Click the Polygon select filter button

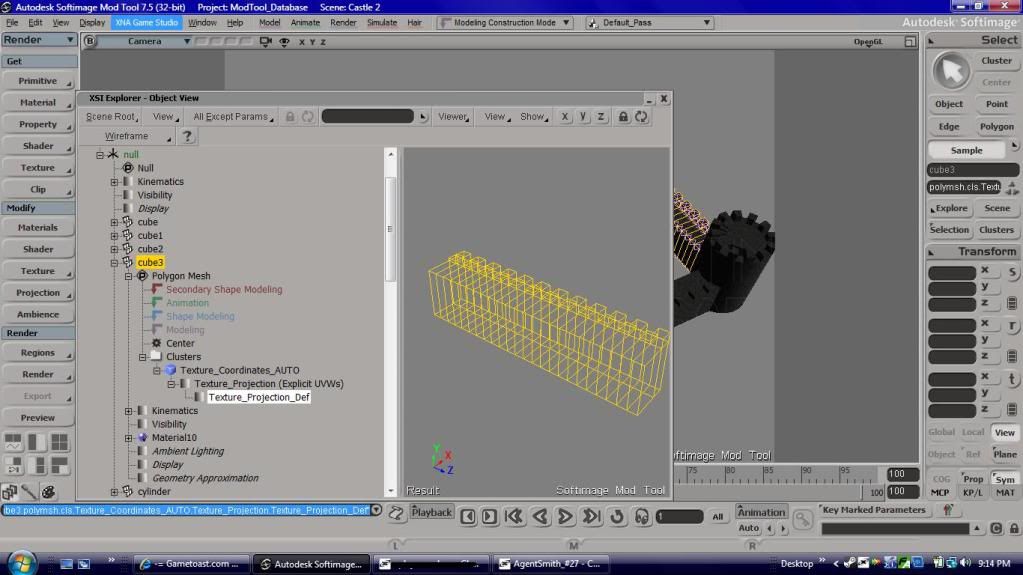coord(996,127)
